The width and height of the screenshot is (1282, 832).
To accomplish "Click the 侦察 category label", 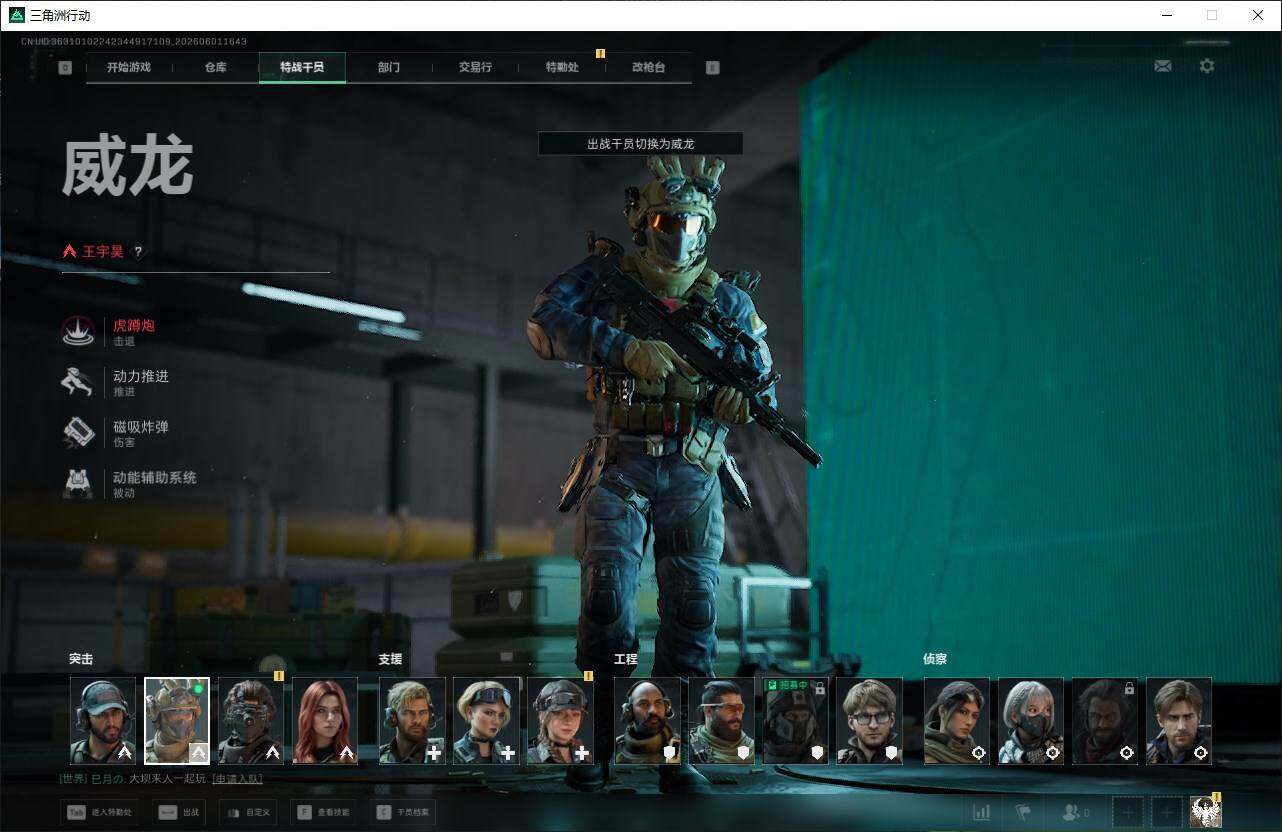I will [x=935, y=659].
